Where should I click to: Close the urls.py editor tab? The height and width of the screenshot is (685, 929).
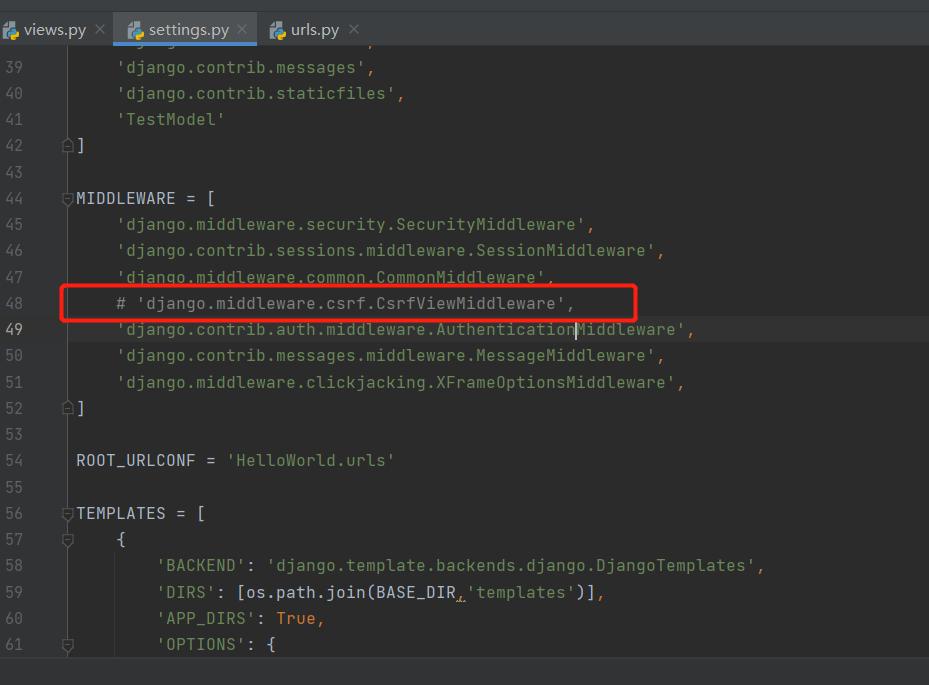354,29
